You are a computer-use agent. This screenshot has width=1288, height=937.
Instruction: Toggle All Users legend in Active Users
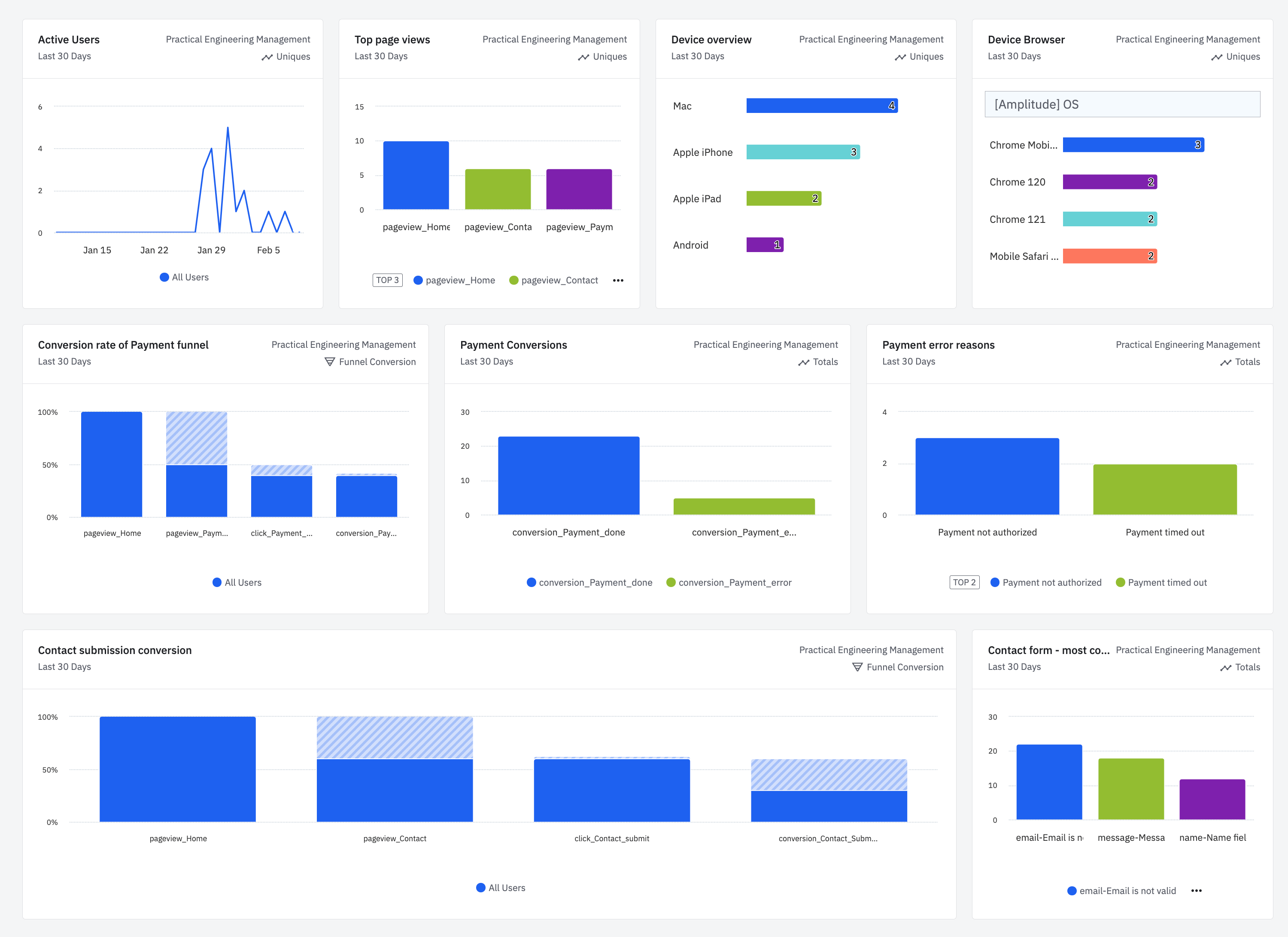tap(184, 277)
